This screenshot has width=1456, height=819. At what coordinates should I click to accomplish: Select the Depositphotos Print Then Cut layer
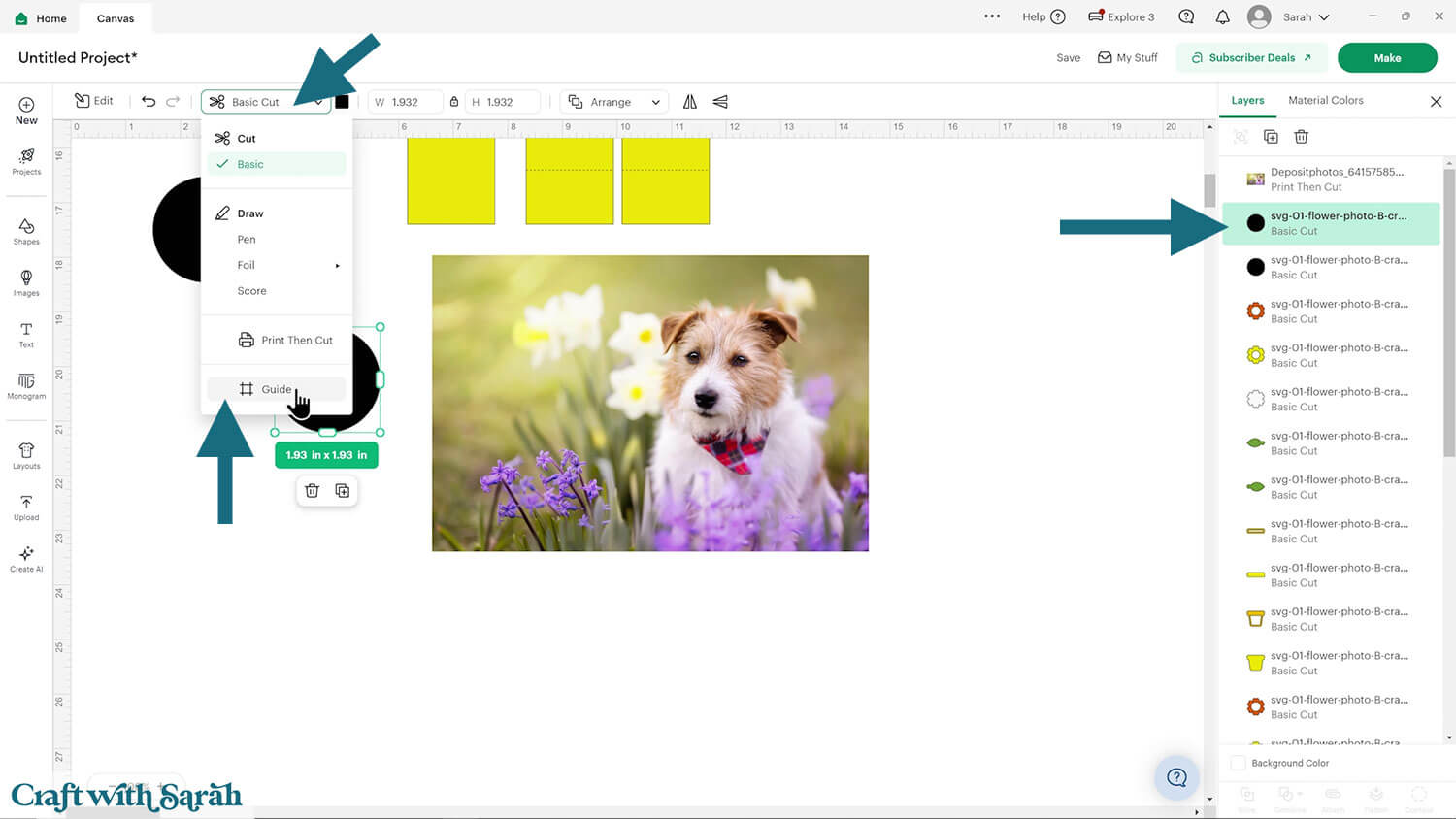tap(1331, 180)
